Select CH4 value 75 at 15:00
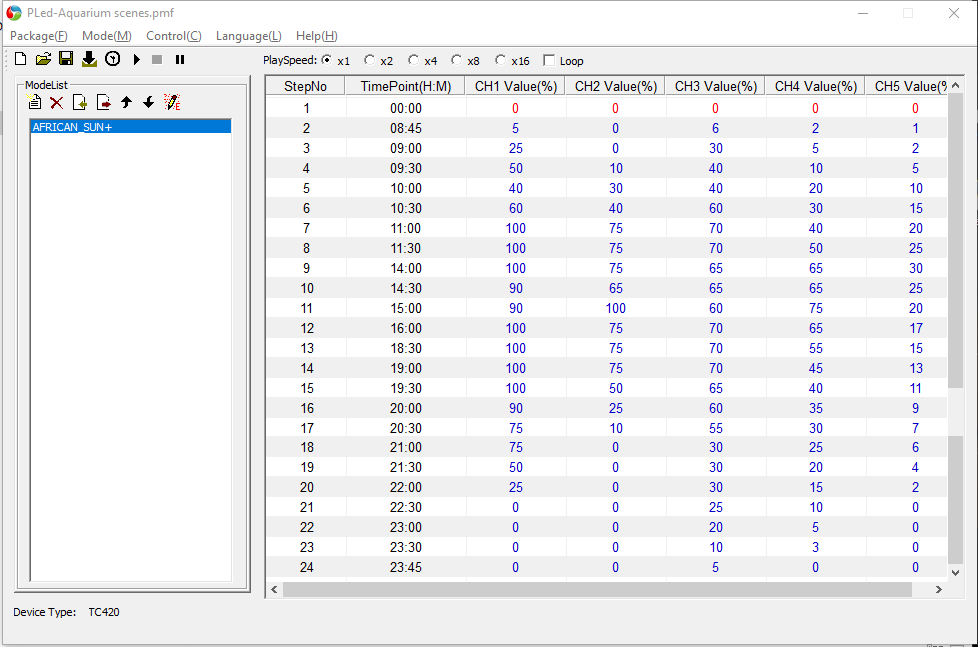 815,308
